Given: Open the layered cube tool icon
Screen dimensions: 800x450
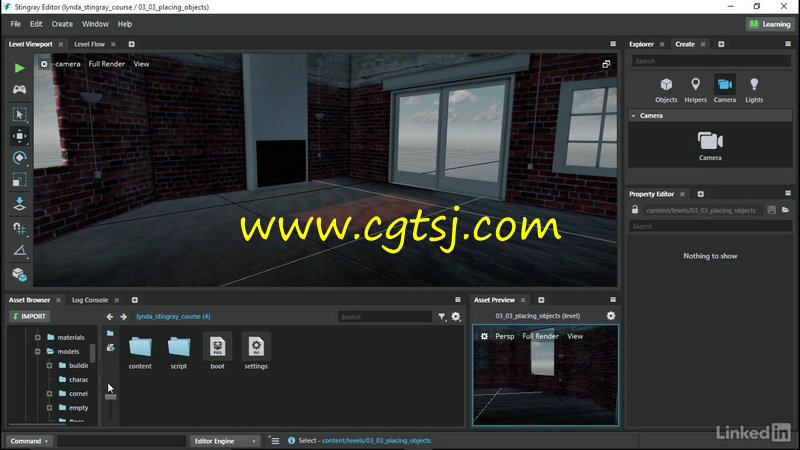Looking at the screenshot, I should [x=19, y=274].
